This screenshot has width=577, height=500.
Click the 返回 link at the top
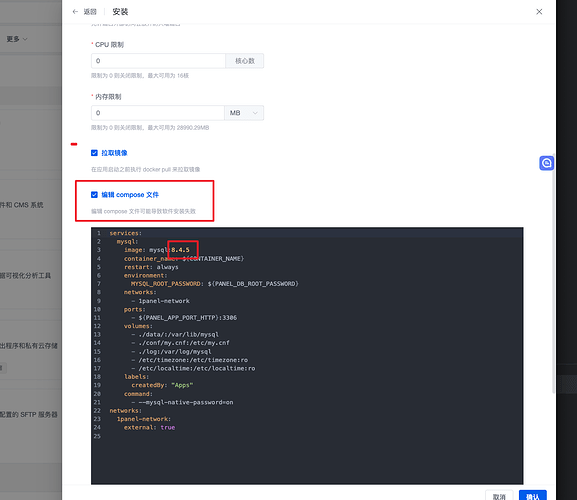pos(90,12)
